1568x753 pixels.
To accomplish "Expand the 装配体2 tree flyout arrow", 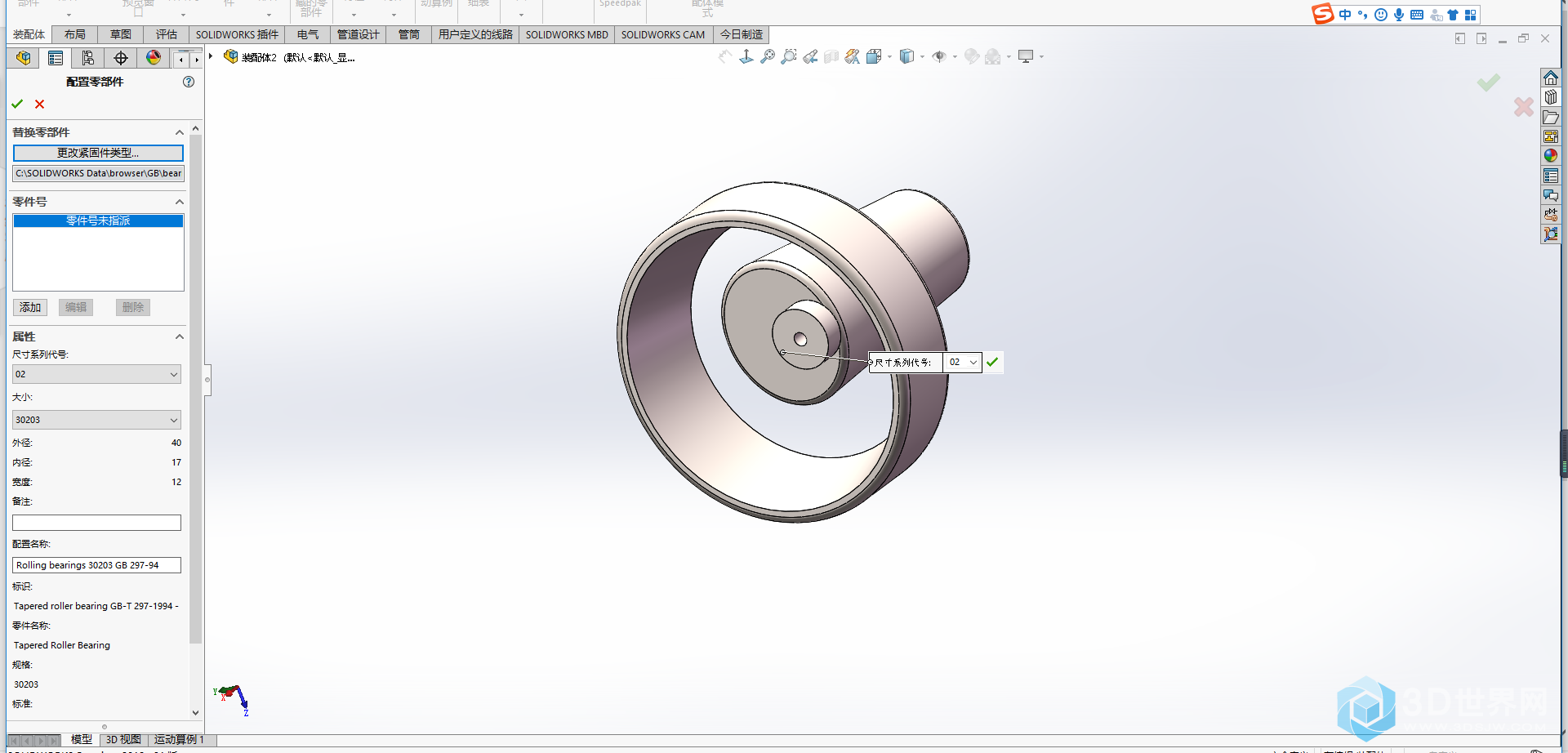I will 211,56.
